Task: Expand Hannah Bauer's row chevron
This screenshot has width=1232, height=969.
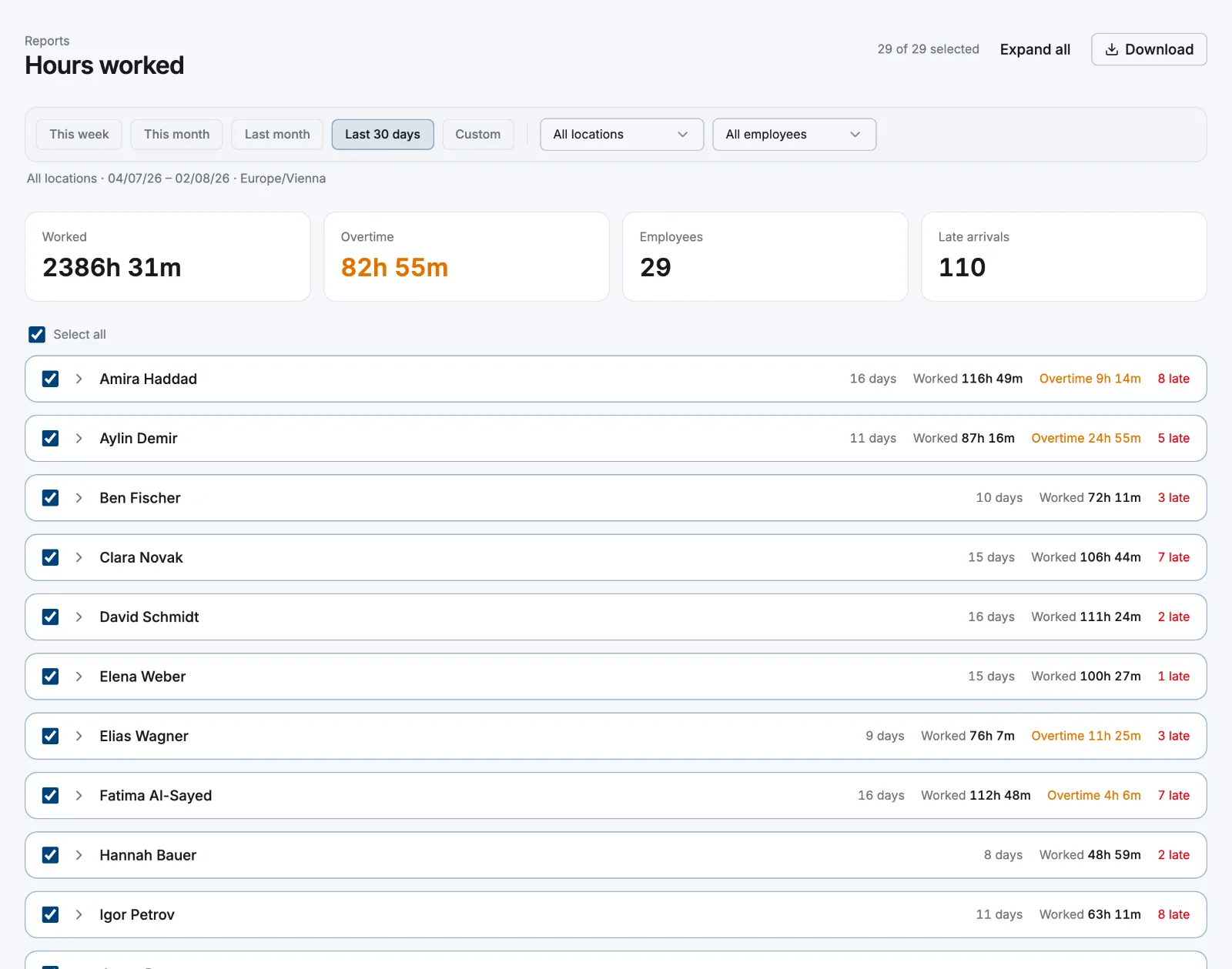Action: pos(79,855)
